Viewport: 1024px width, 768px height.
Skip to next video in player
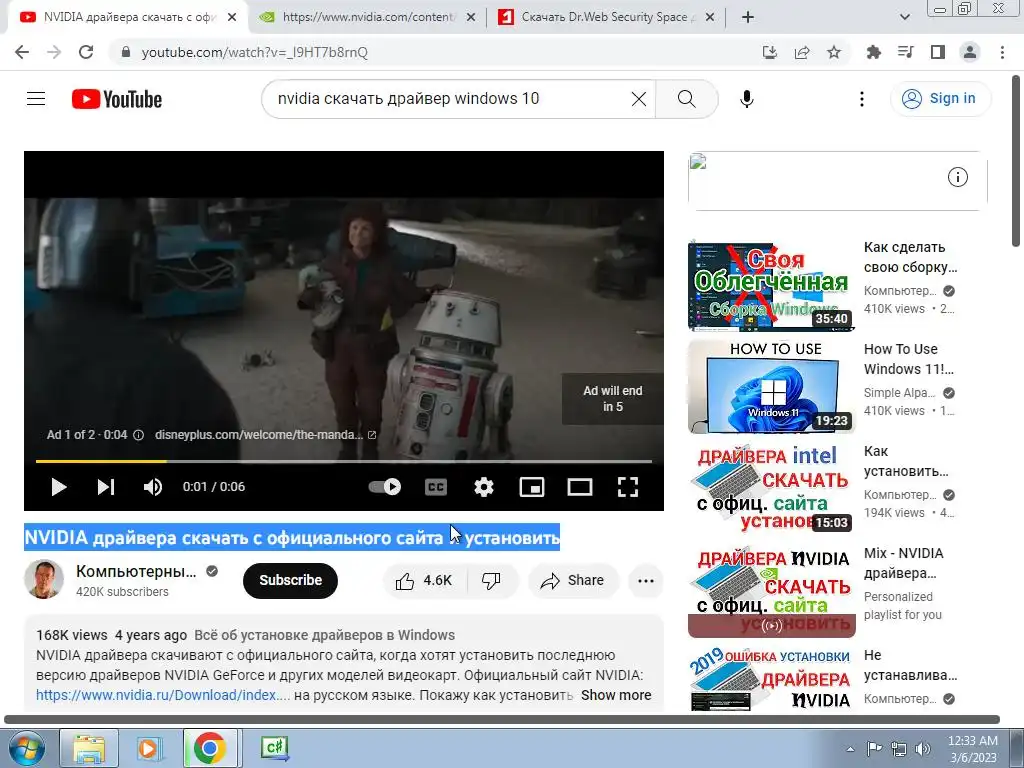pos(106,487)
